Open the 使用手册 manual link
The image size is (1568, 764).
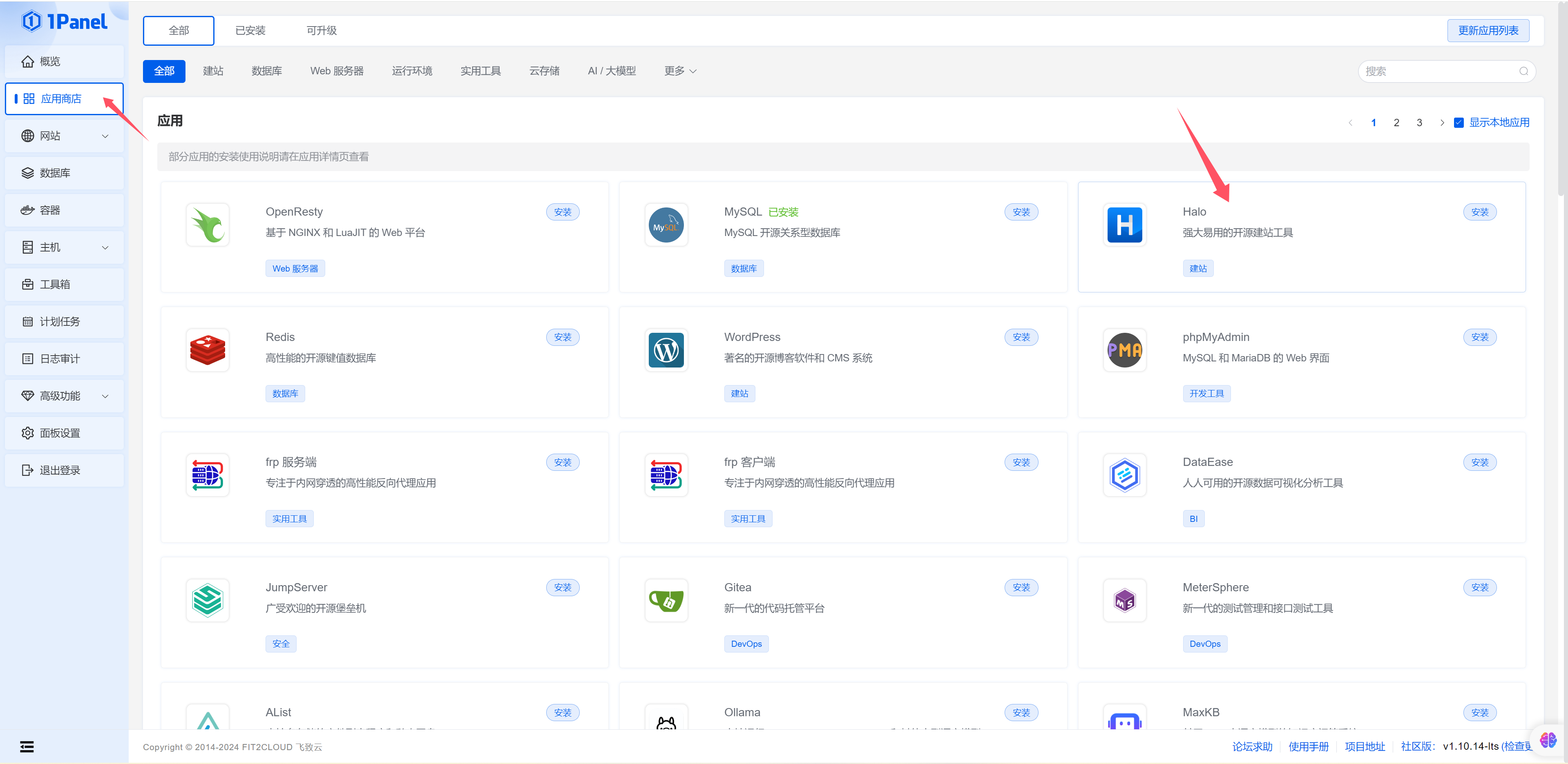(x=1308, y=747)
